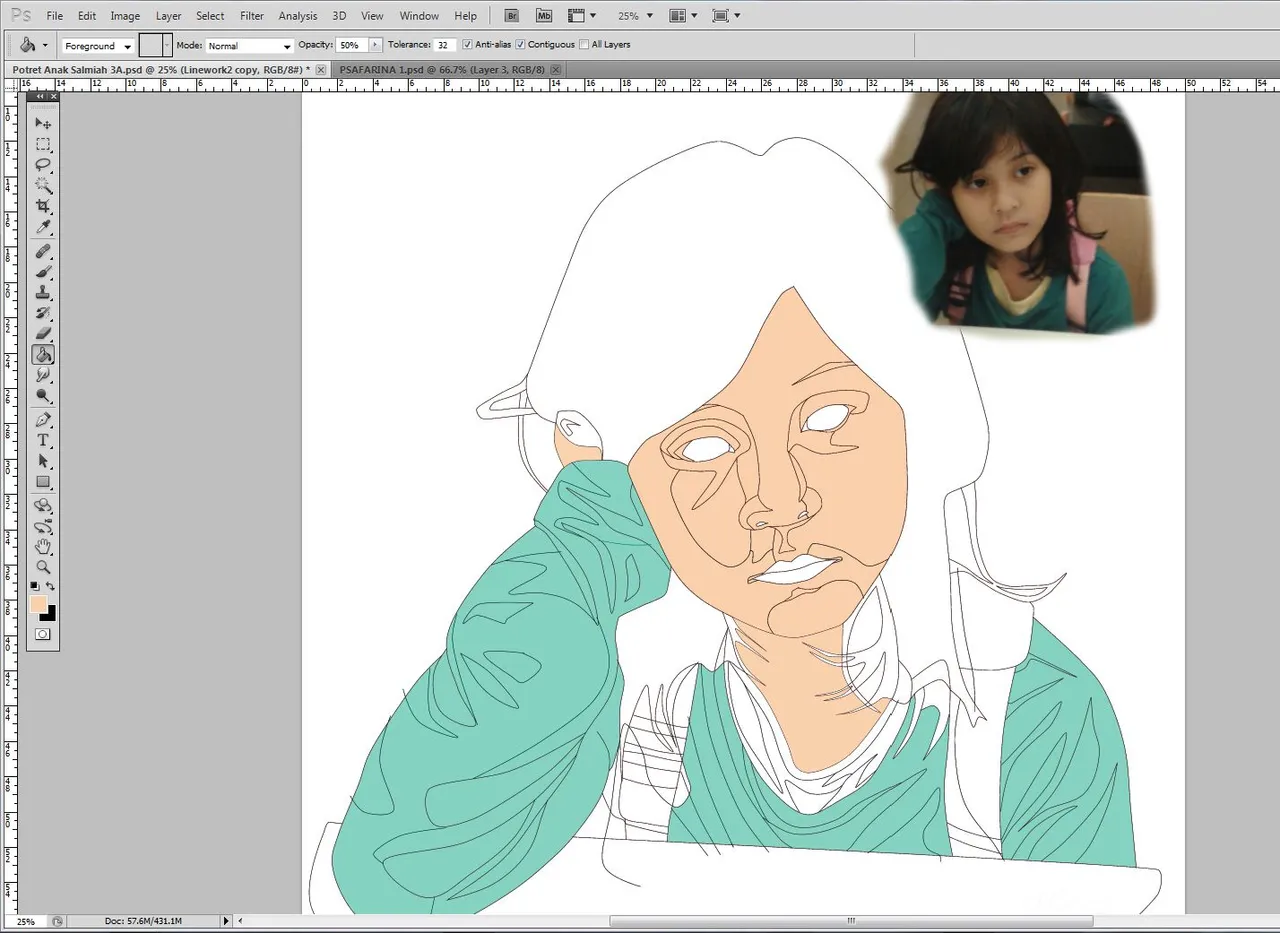1280x933 pixels.
Task: Toggle the Contiguous checkbox
Action: coord(521,45)
